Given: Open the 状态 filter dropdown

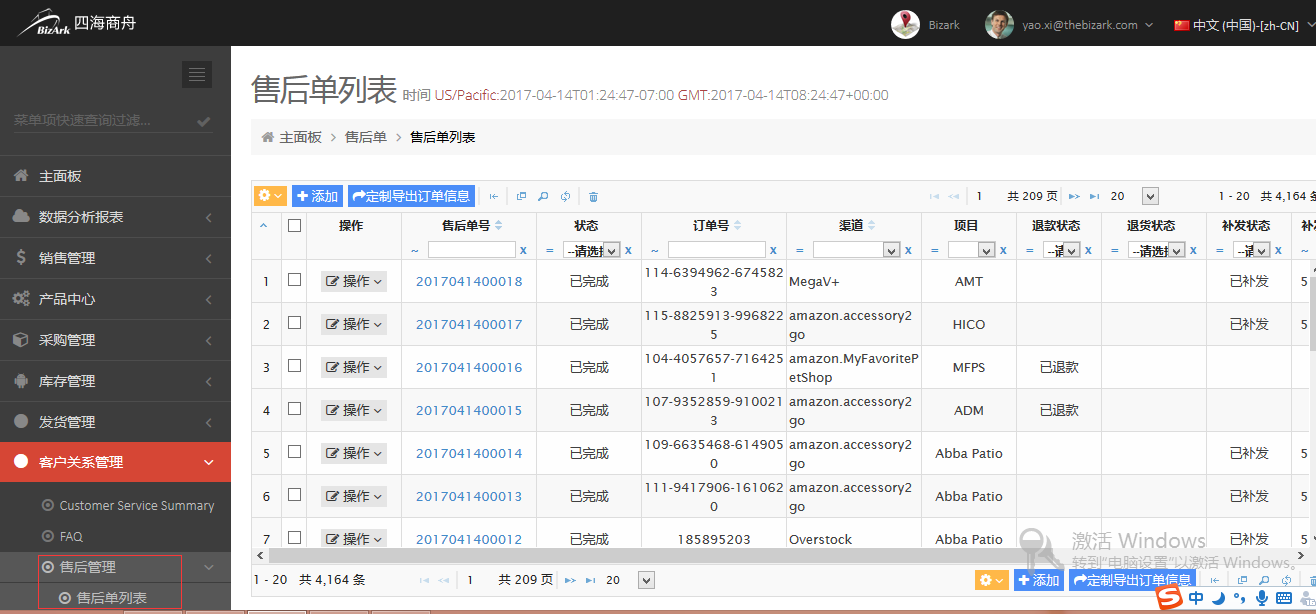Looking at the screenshot, I should [x=591, y=250].
